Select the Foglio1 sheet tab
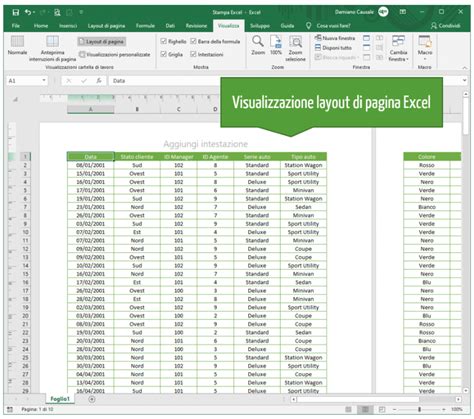 point(60,399)
